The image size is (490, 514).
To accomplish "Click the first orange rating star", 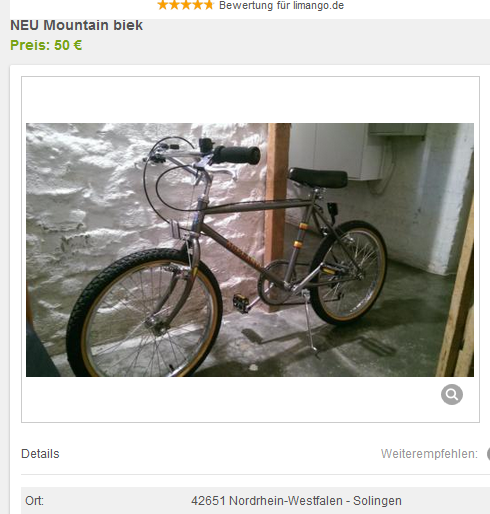I will (163, 5).
